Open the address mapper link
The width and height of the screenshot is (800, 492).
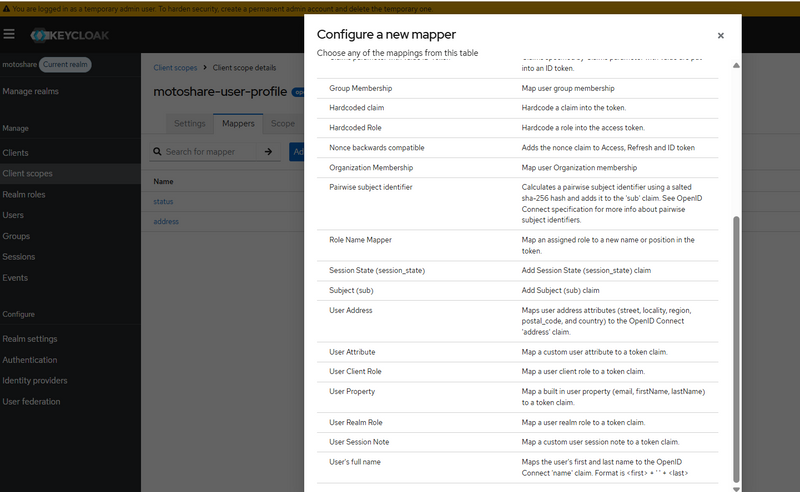[166, 221]
